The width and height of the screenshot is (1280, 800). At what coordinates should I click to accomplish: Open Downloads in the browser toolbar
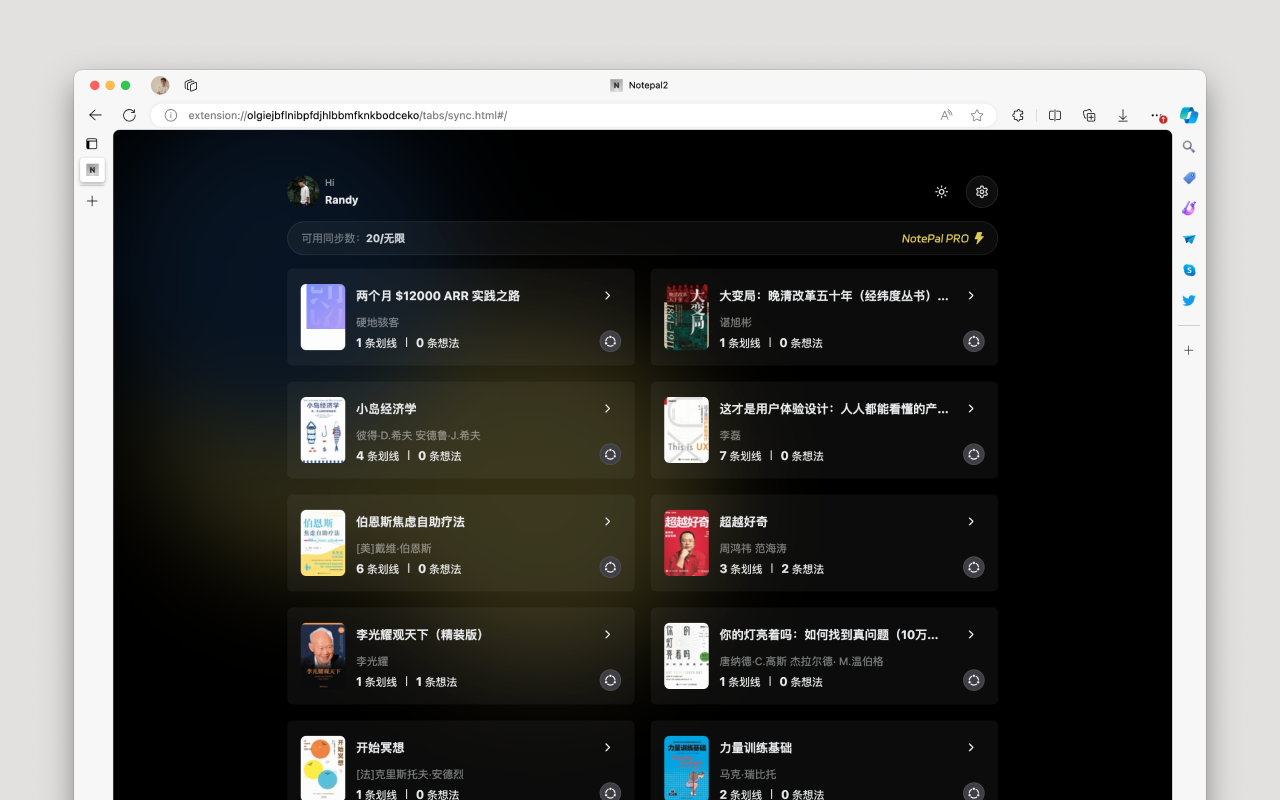(x=1122, y=115)
